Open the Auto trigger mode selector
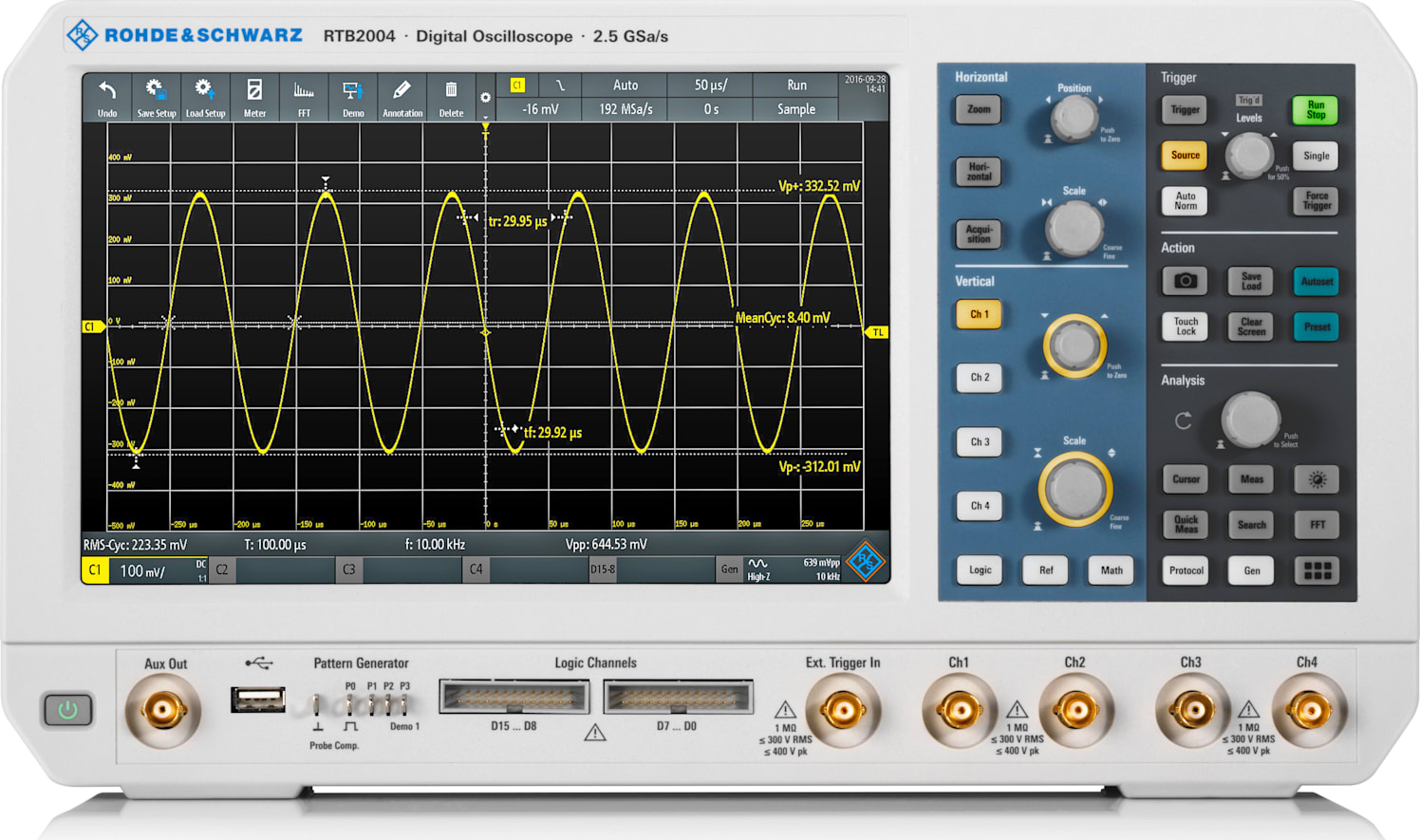The height and width of the screenshot is (840, 1420). (x=626, y=84)
